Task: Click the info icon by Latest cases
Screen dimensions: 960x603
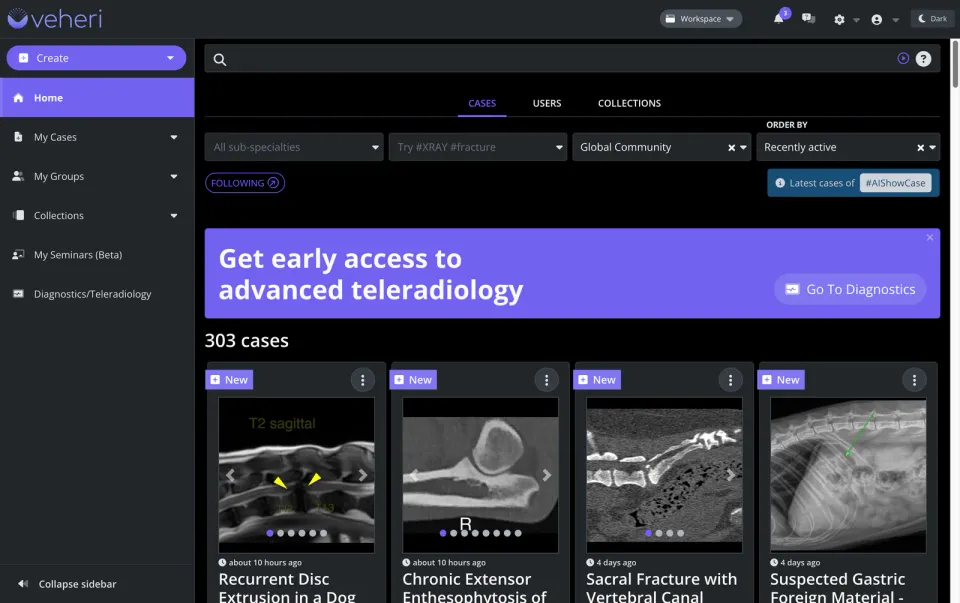Action: point(780,183)
